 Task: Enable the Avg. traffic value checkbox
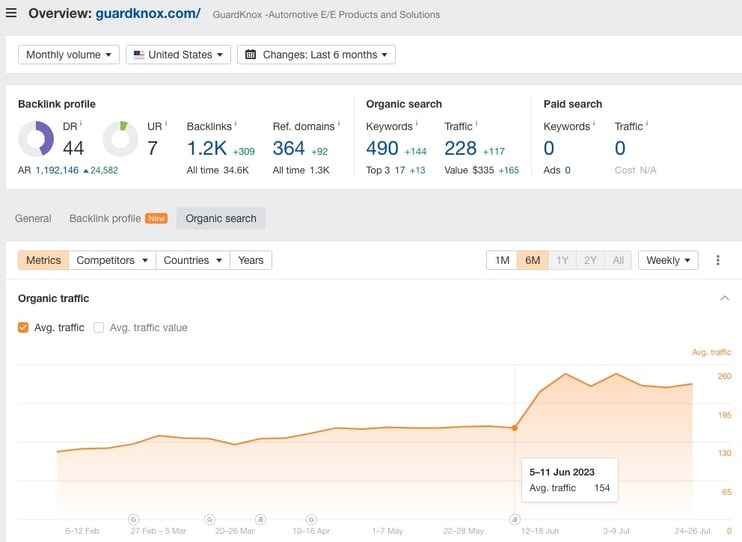99,327
